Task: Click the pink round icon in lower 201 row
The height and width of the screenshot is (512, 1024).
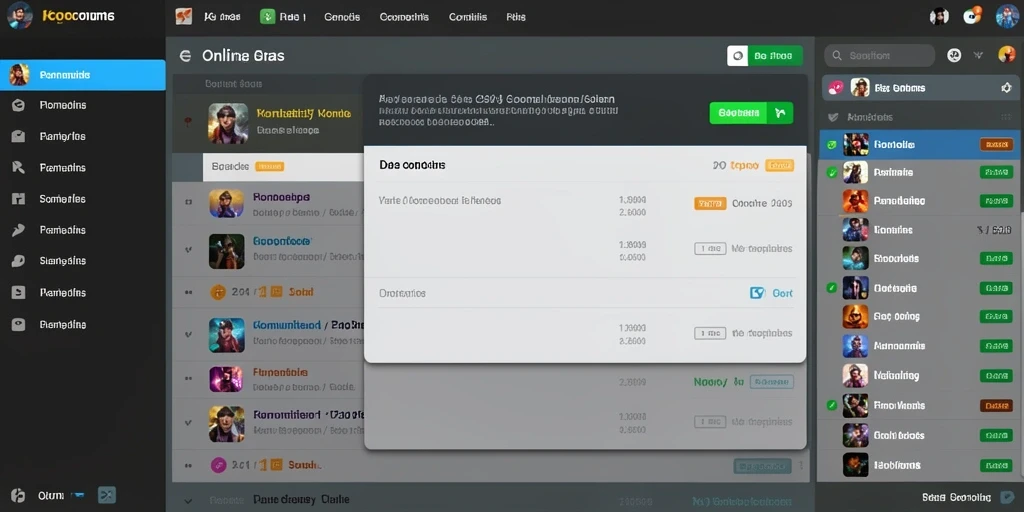Action: [218, 465]
